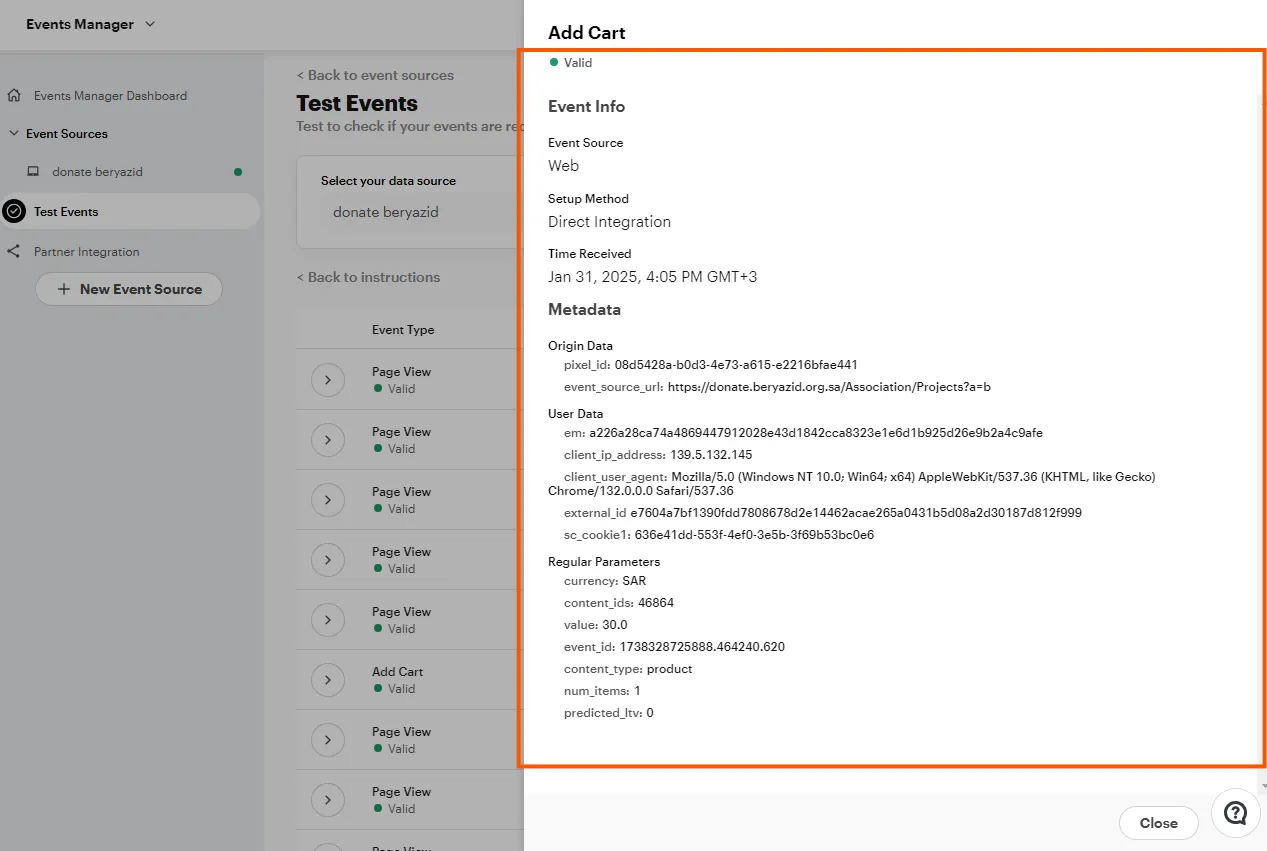Click the New Event Source button

click(129, 289)
